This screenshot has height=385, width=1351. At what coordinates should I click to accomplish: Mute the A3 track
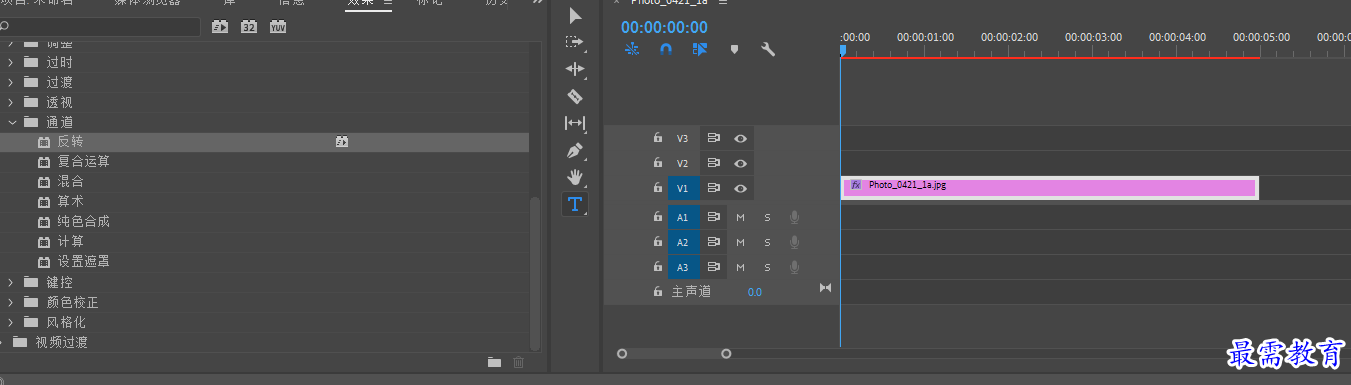741,268
